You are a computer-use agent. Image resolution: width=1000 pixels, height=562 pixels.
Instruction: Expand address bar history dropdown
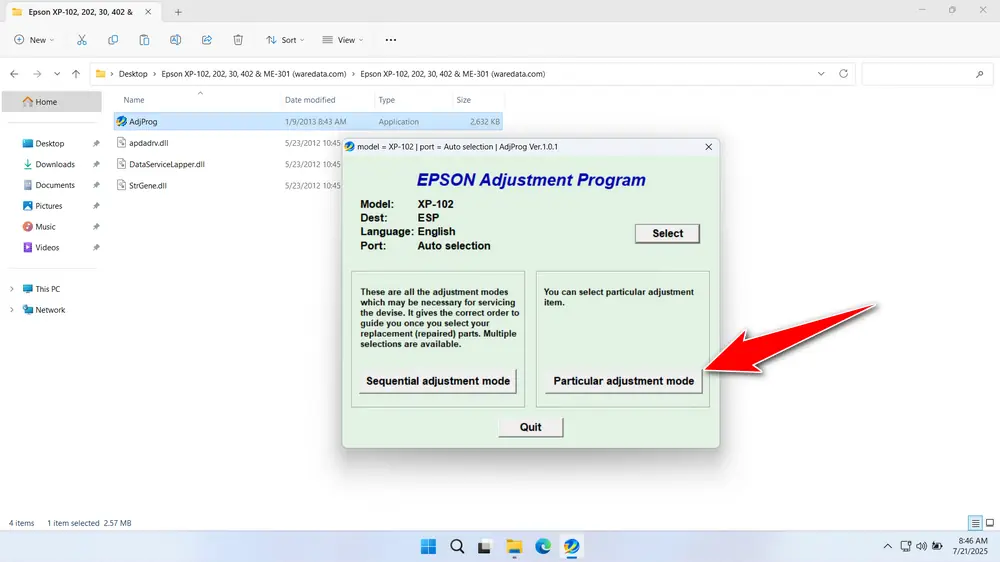(x=821, y=74)
